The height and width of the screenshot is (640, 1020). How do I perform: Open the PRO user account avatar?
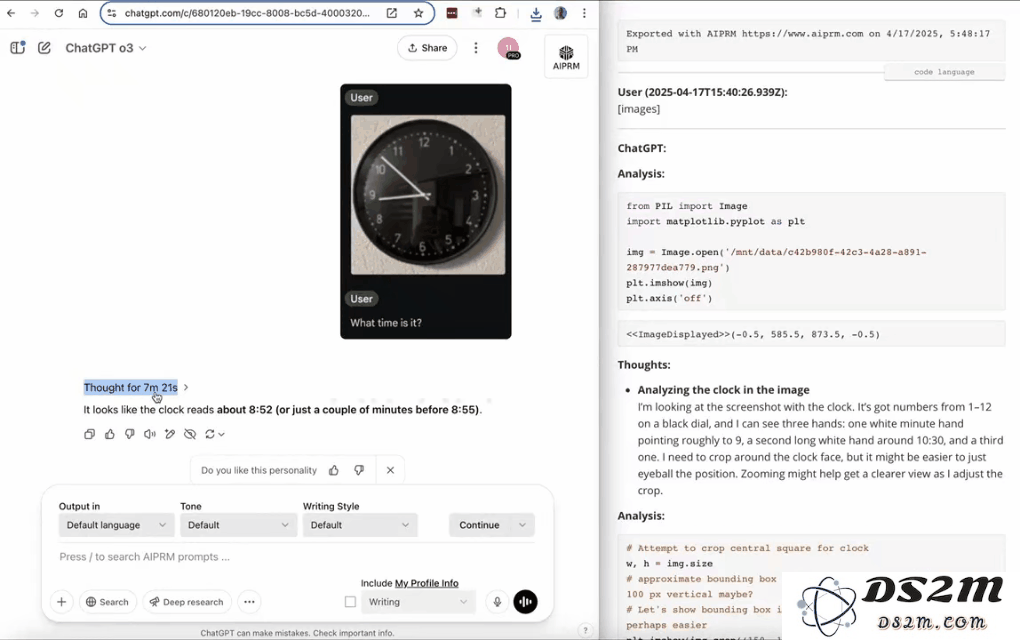(508, 48)
